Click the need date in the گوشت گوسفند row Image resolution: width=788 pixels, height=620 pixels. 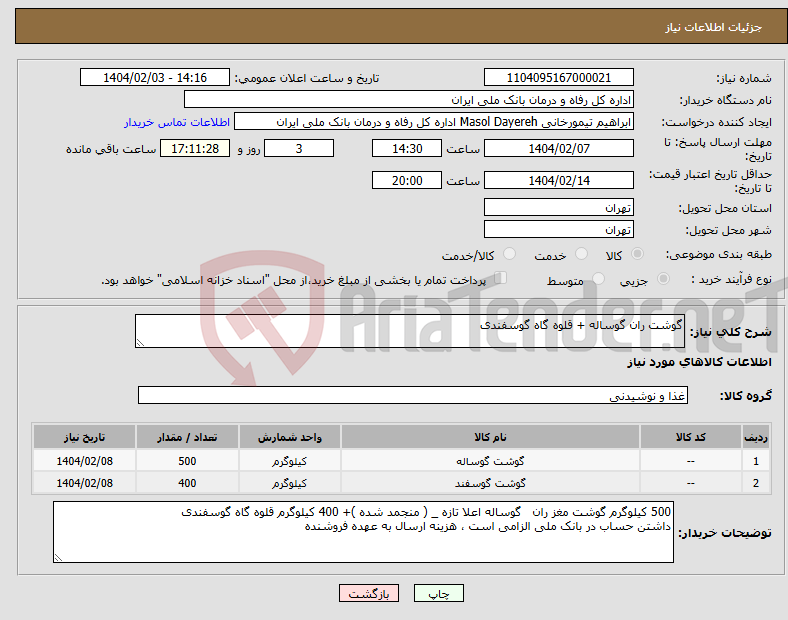coord(84,483)
